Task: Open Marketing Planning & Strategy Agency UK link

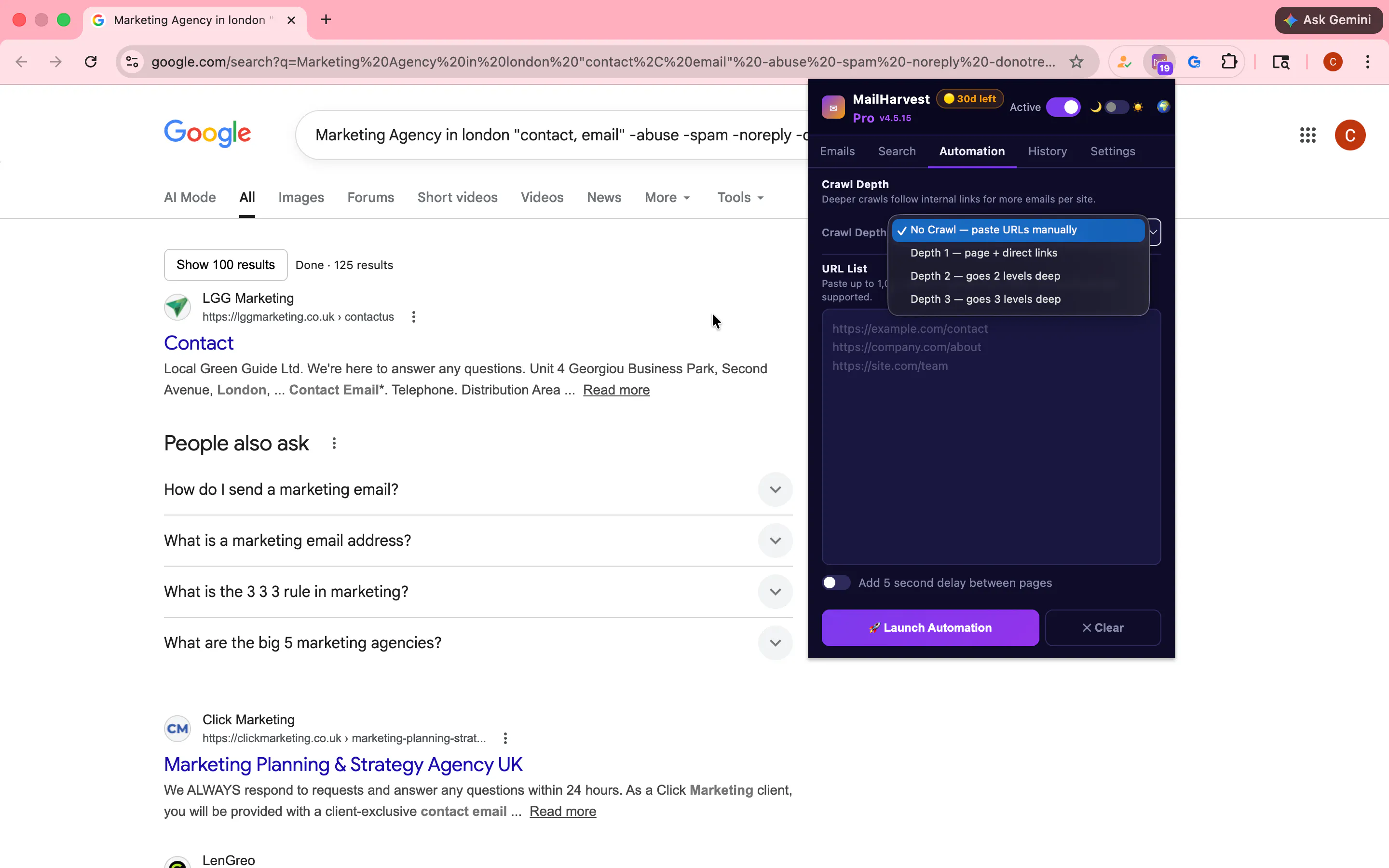Action: pos(343,765)
